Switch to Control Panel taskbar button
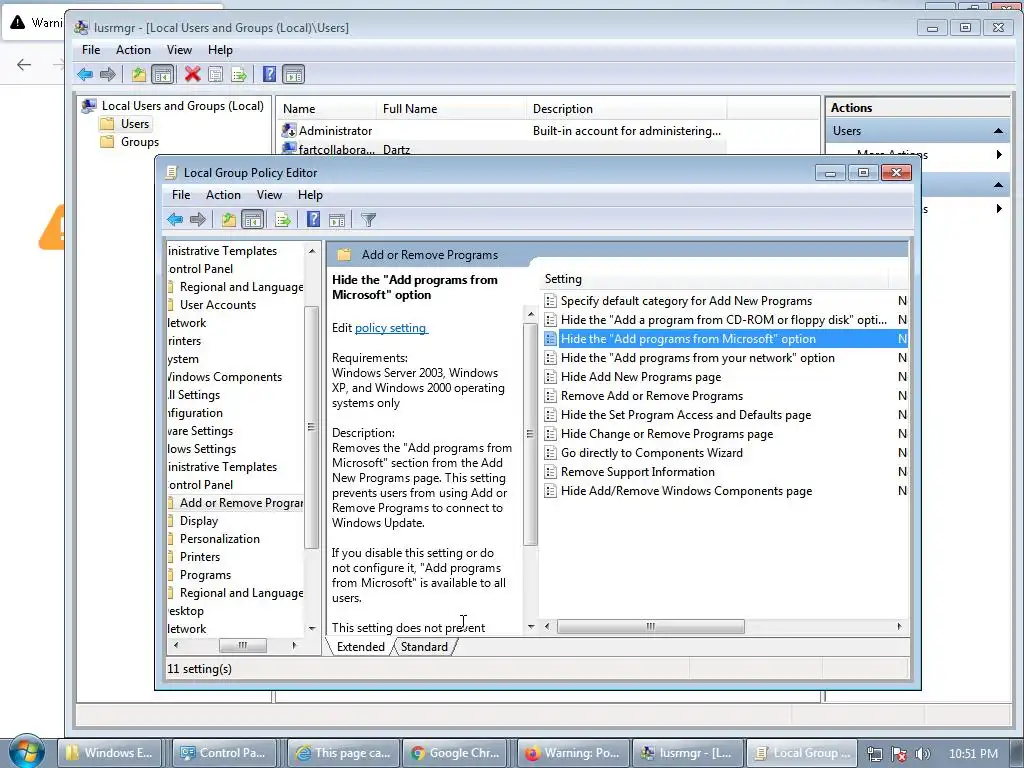Screen dimensions: 1024x768 (223, 753)
